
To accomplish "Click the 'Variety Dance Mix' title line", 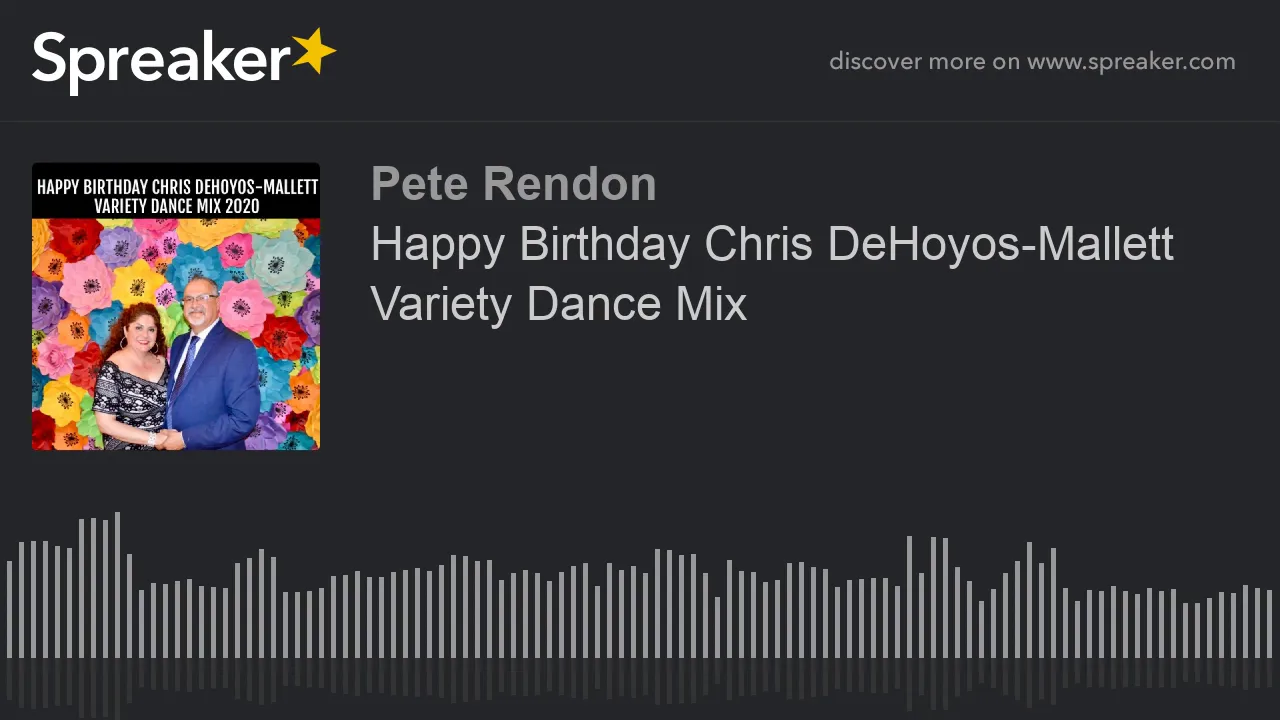I will pyautogui.click(x=559, y=304).
